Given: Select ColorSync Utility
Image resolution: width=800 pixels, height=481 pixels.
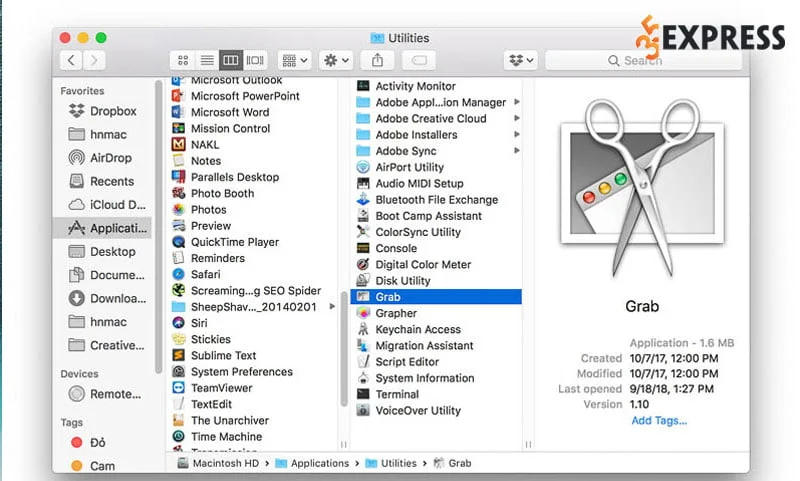Looking at the screenshot, I should [409, 232].
